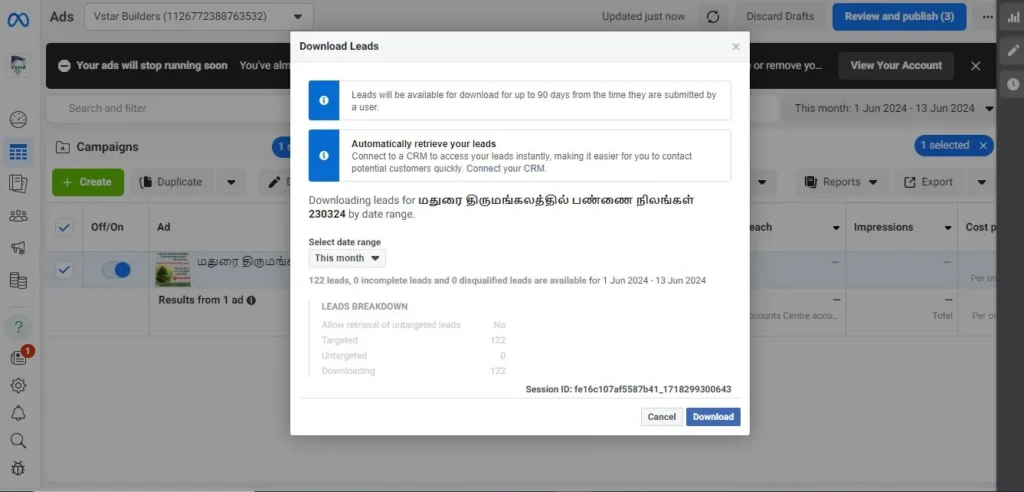This screenshot has width=1024, height=492.
Task: Open the This month date range dropdown
Action: 346,258
